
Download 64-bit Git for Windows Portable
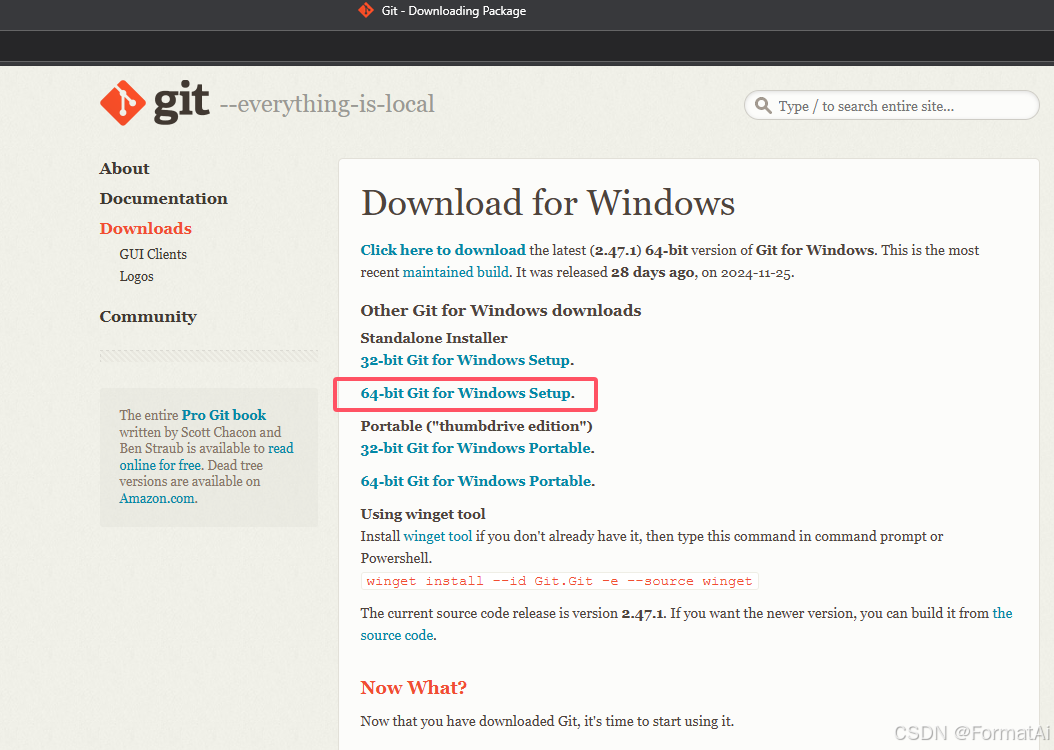click(x=476, y=481)
